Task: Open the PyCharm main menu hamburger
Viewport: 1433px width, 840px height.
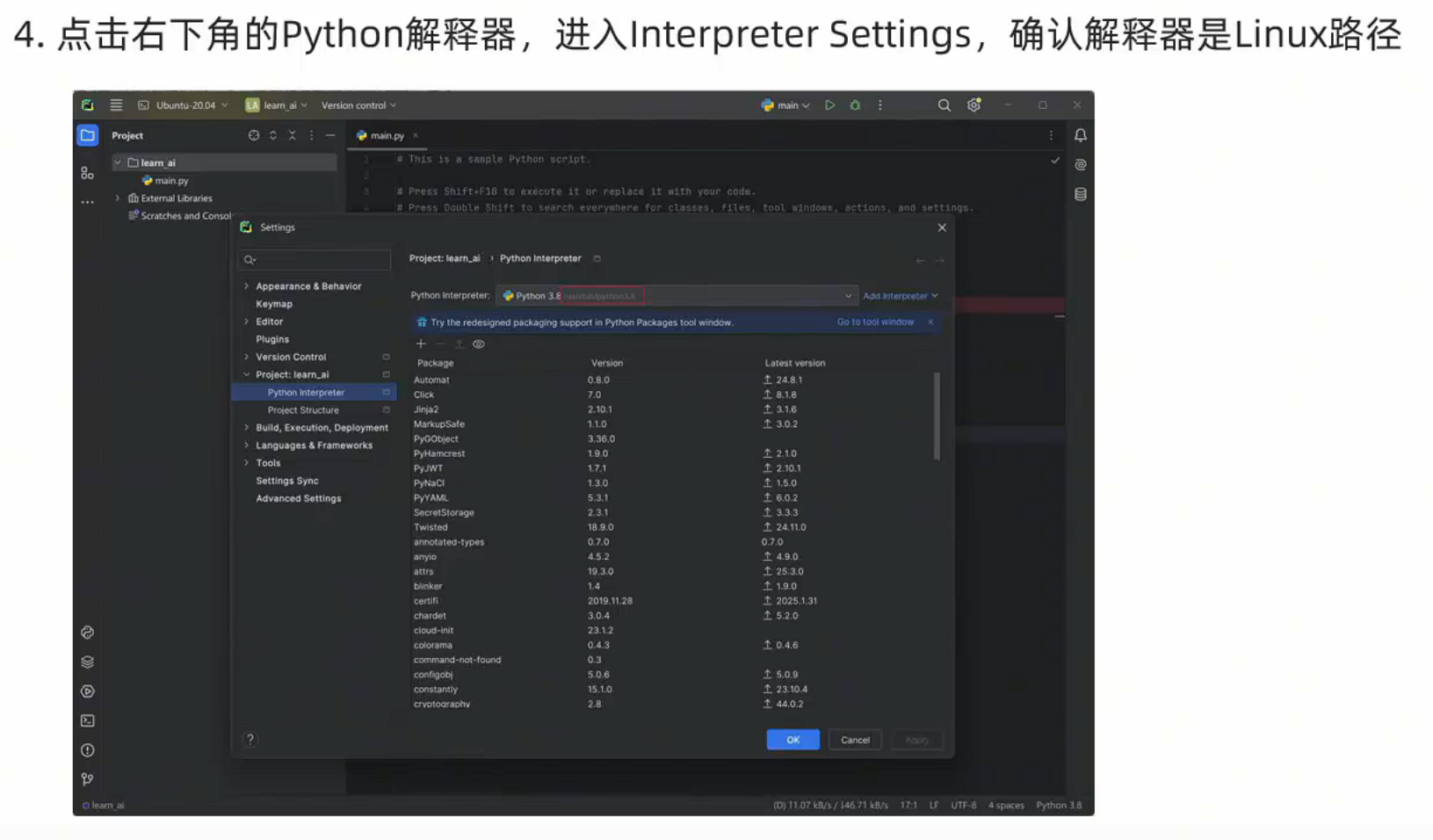Action: (116, 105)
